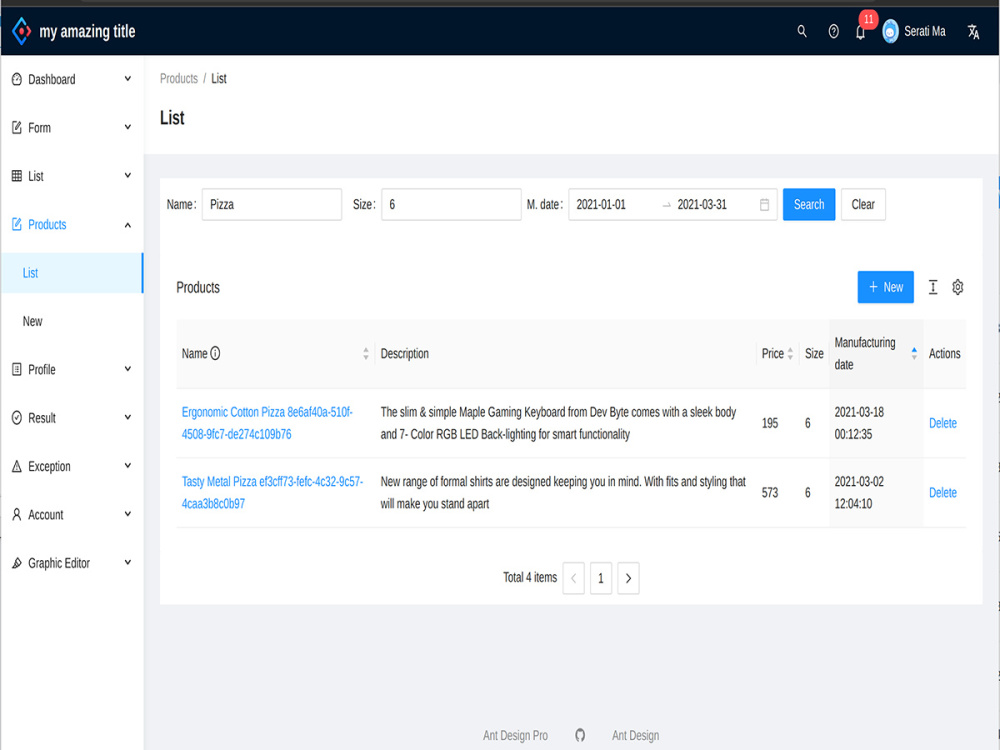Image resolution: width=1000 pixels, height=750 pixels.
Task: Click the Profile document icon
Action: (17, 369)
